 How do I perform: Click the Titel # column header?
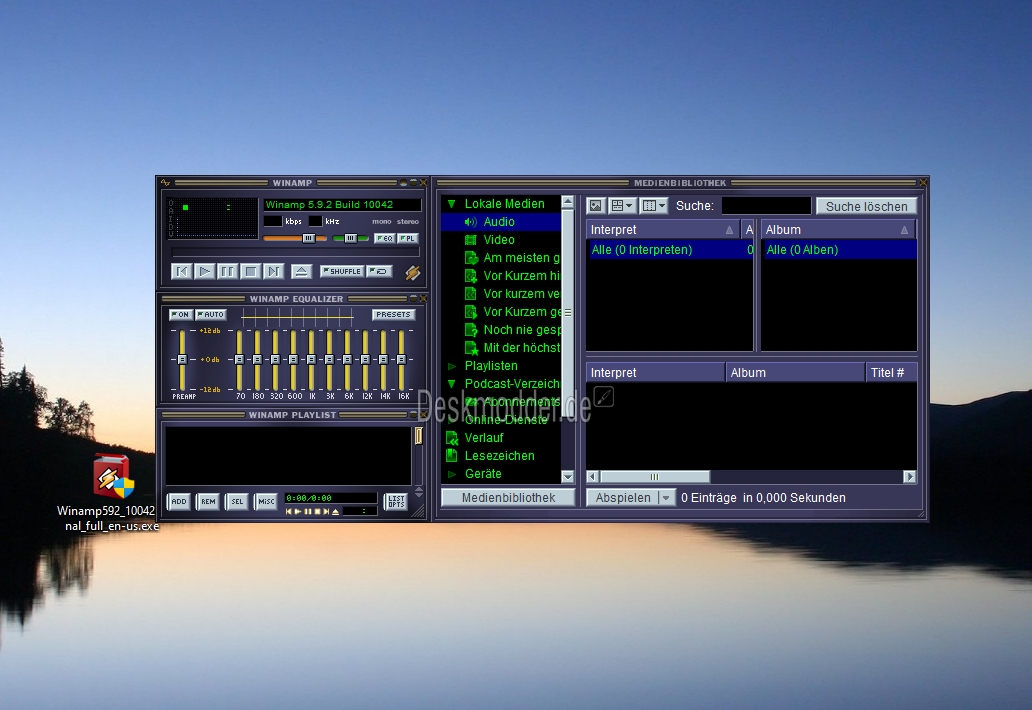click(891, 372)
